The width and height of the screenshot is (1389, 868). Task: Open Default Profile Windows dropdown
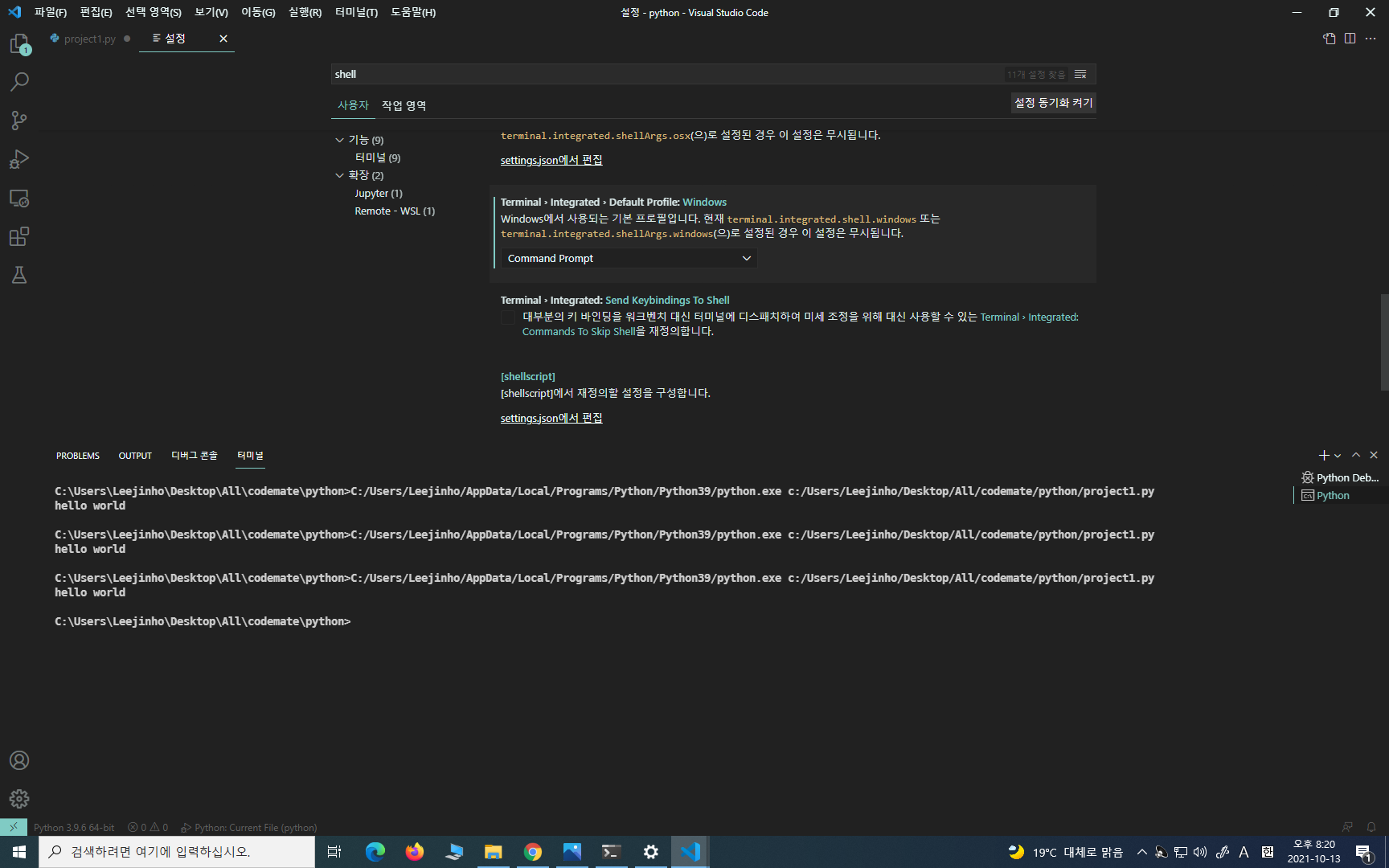[x=629, y=258]
